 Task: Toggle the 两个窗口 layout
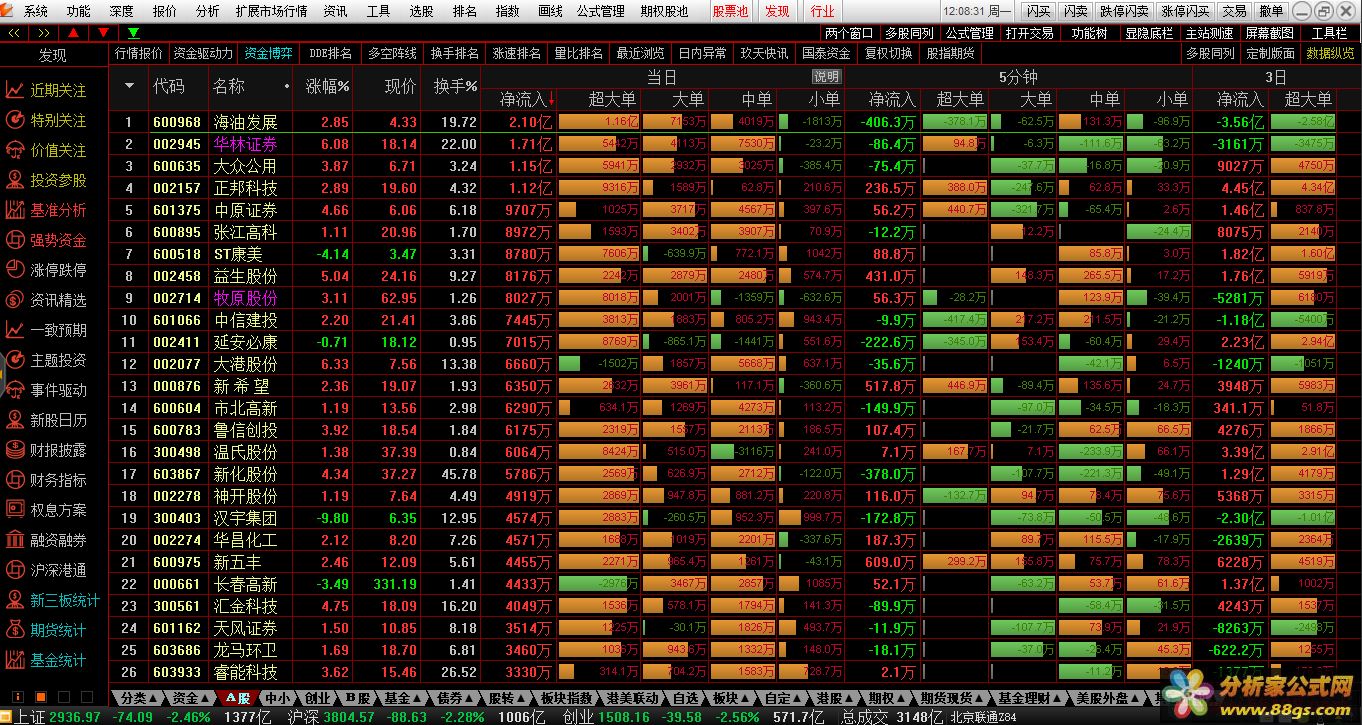coord(850,33)
